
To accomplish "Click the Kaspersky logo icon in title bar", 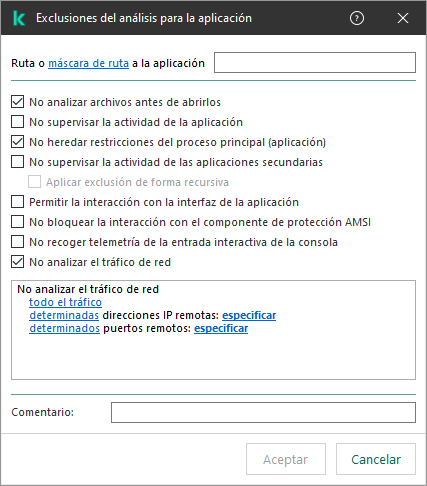I will [19, 18].
